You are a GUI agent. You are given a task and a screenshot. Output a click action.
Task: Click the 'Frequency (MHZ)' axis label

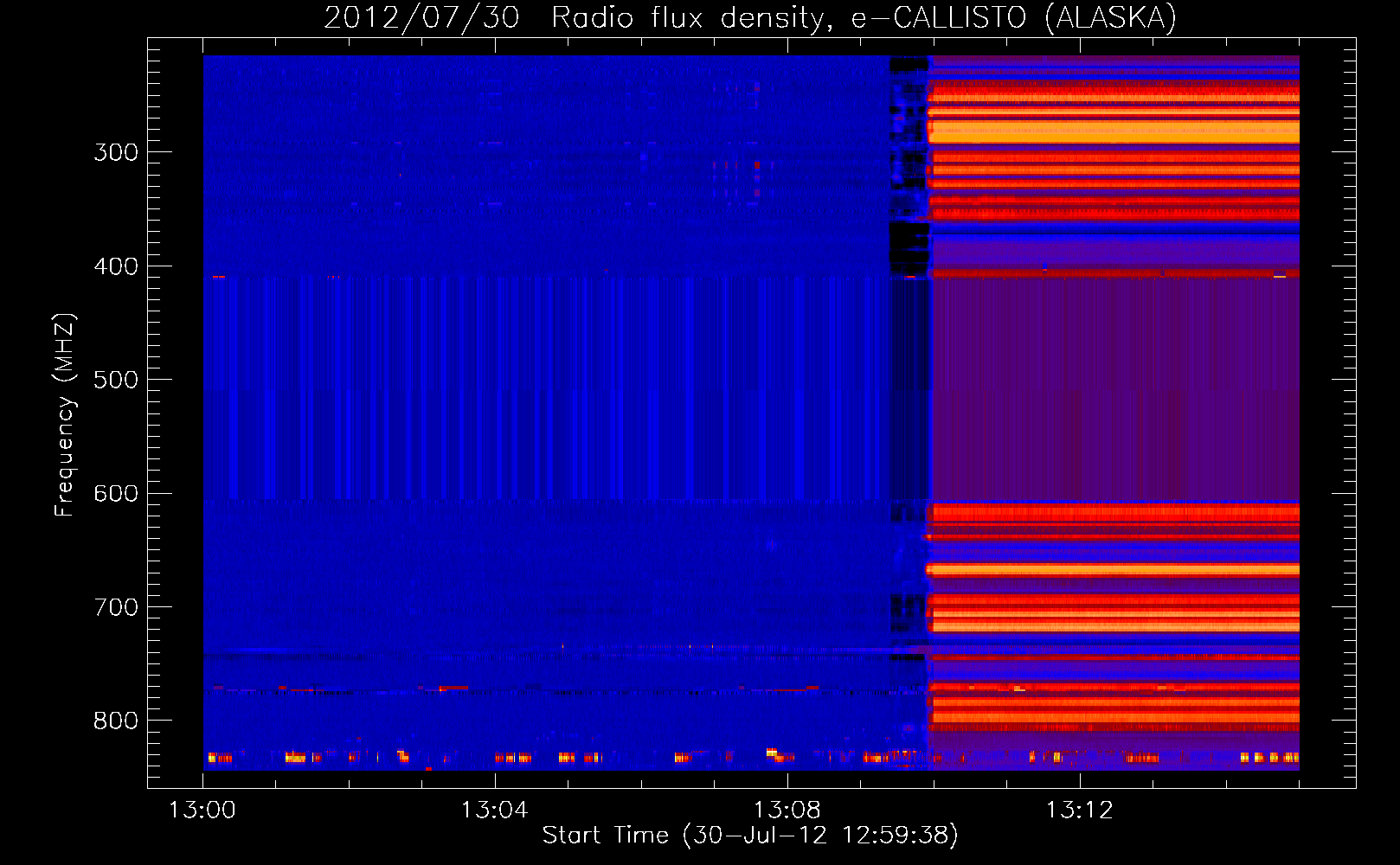click(x=65, y=415)
